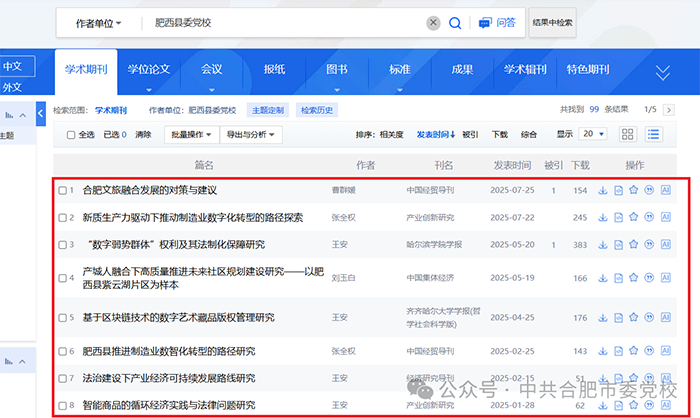
Task: Expand more database tabs with double chevron
Action: (662, 72)
